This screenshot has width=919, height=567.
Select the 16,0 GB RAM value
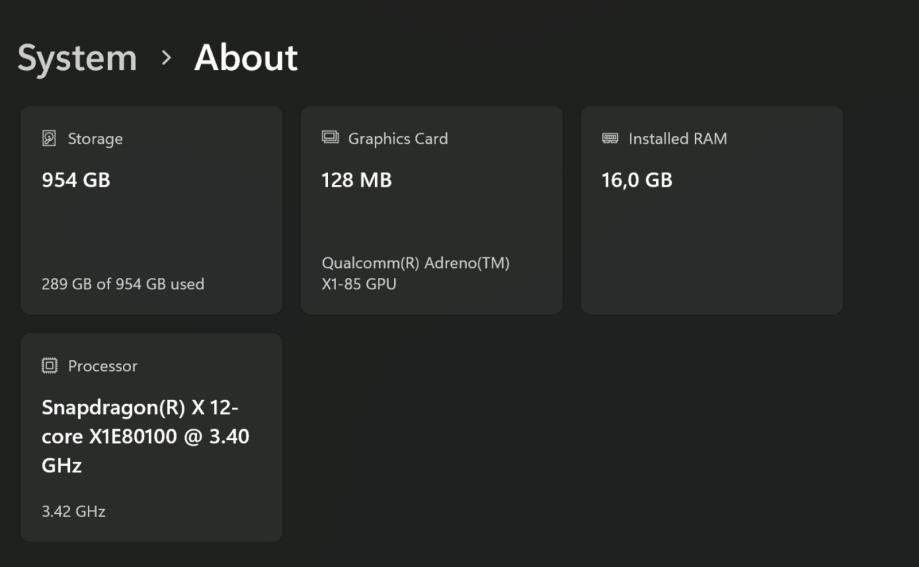tap(636, 181)
